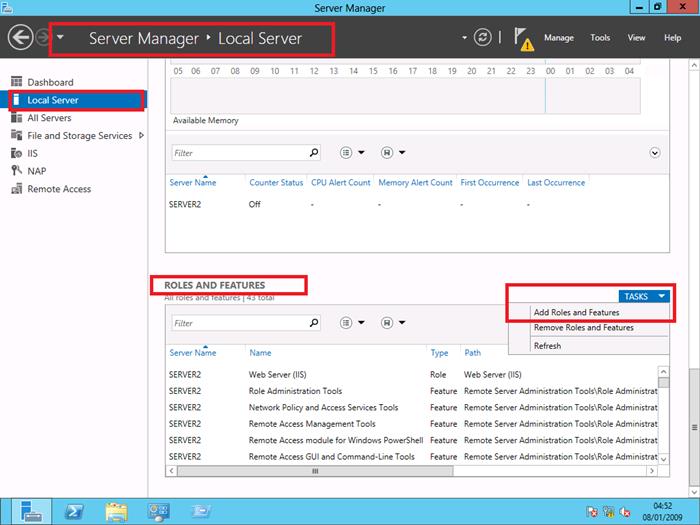Click the Roles and Features search magnifier
Image resolution: width=700 pixels, height=525 pixels.
[x=314, y=322]
